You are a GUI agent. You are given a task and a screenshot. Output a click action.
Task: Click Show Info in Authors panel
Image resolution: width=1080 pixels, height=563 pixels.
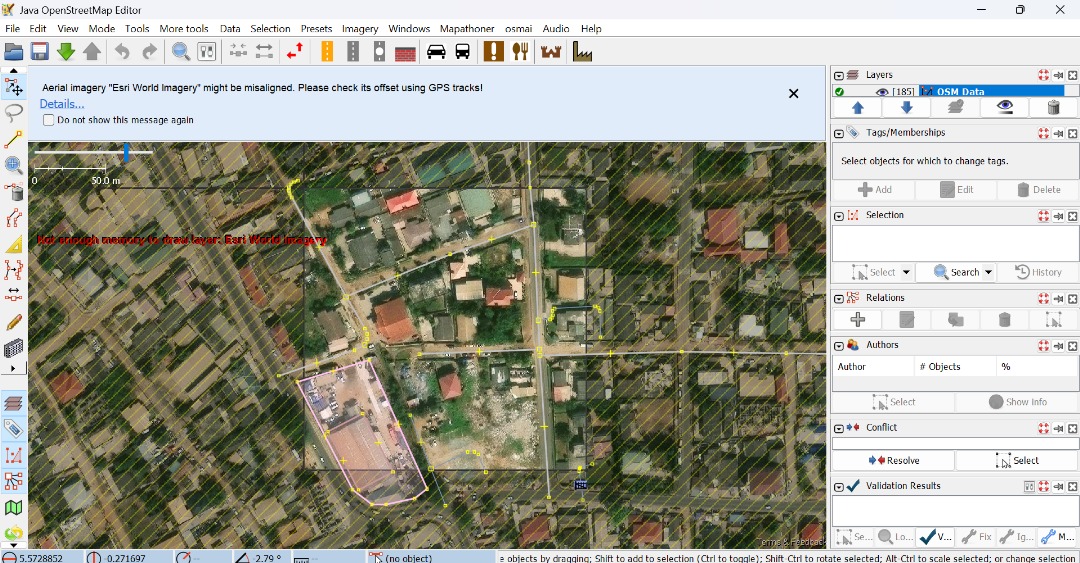(x=1017, y=402)
